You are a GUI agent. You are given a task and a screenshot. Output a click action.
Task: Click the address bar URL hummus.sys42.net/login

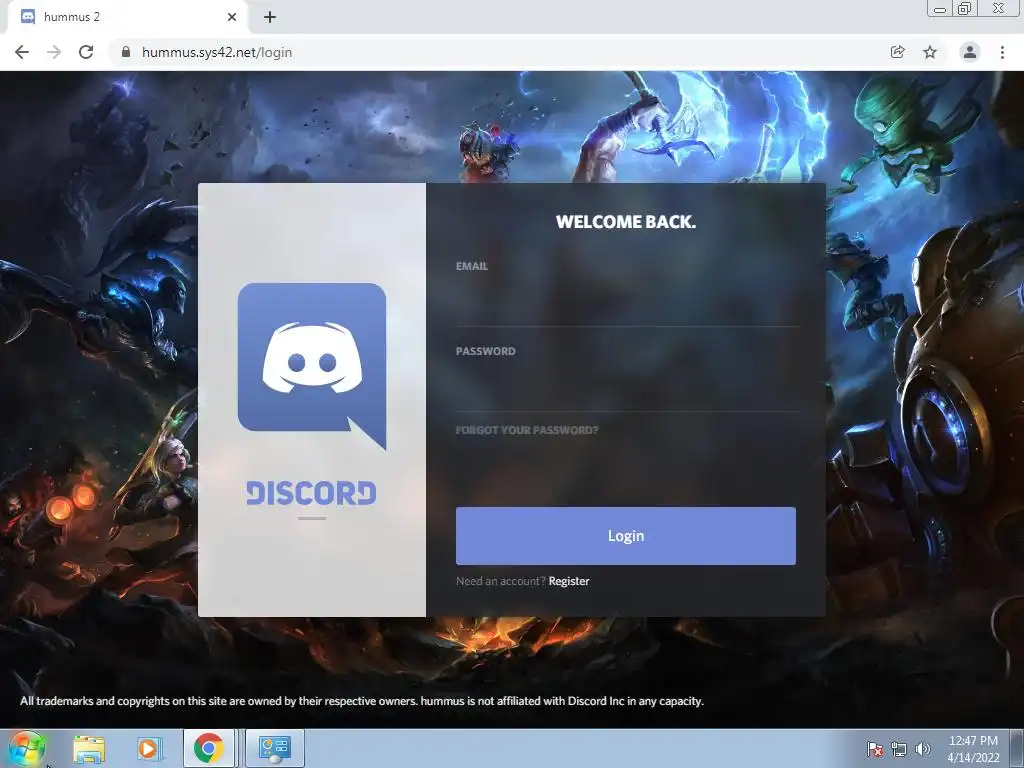217,52
